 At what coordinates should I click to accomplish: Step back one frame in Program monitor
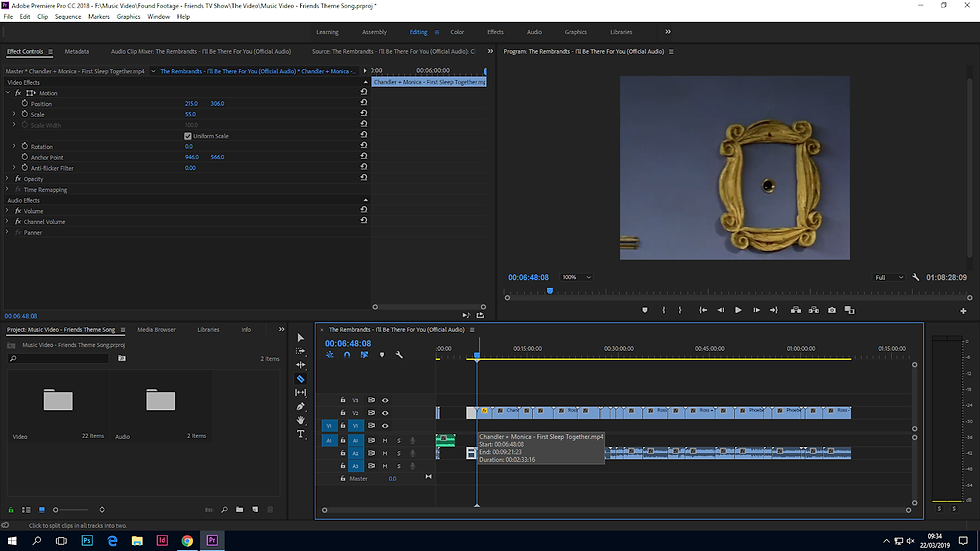point(721,310)
